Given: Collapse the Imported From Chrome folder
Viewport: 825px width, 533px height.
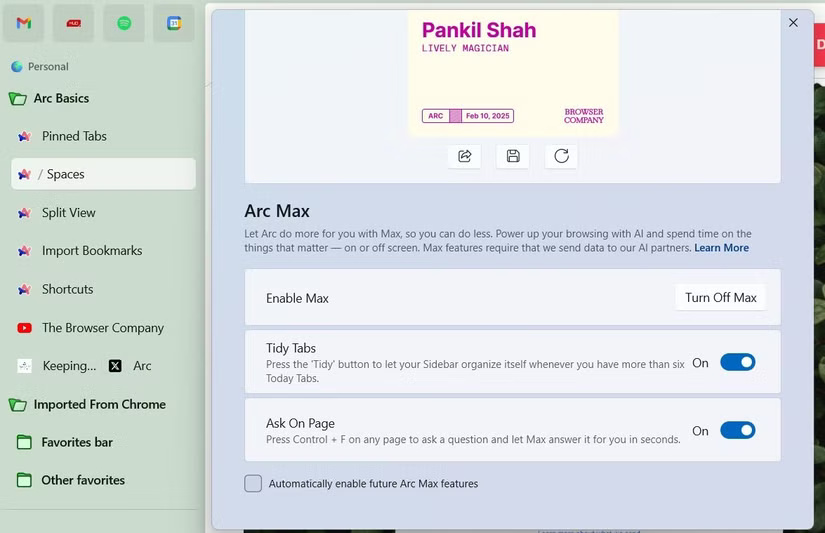Looking at the screenshot, I should [x=87, y=405].
